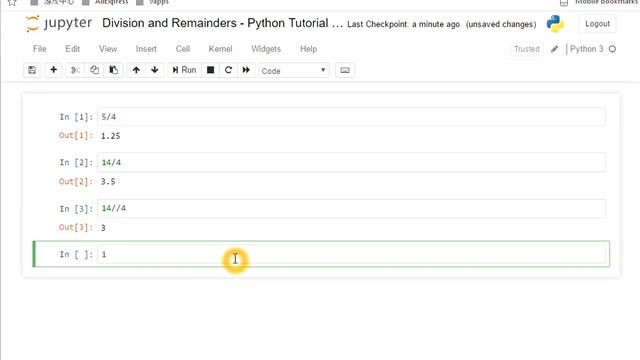Open the Insert menu
This screenshot has width=640, height=360.
click(x=146, y=49)
